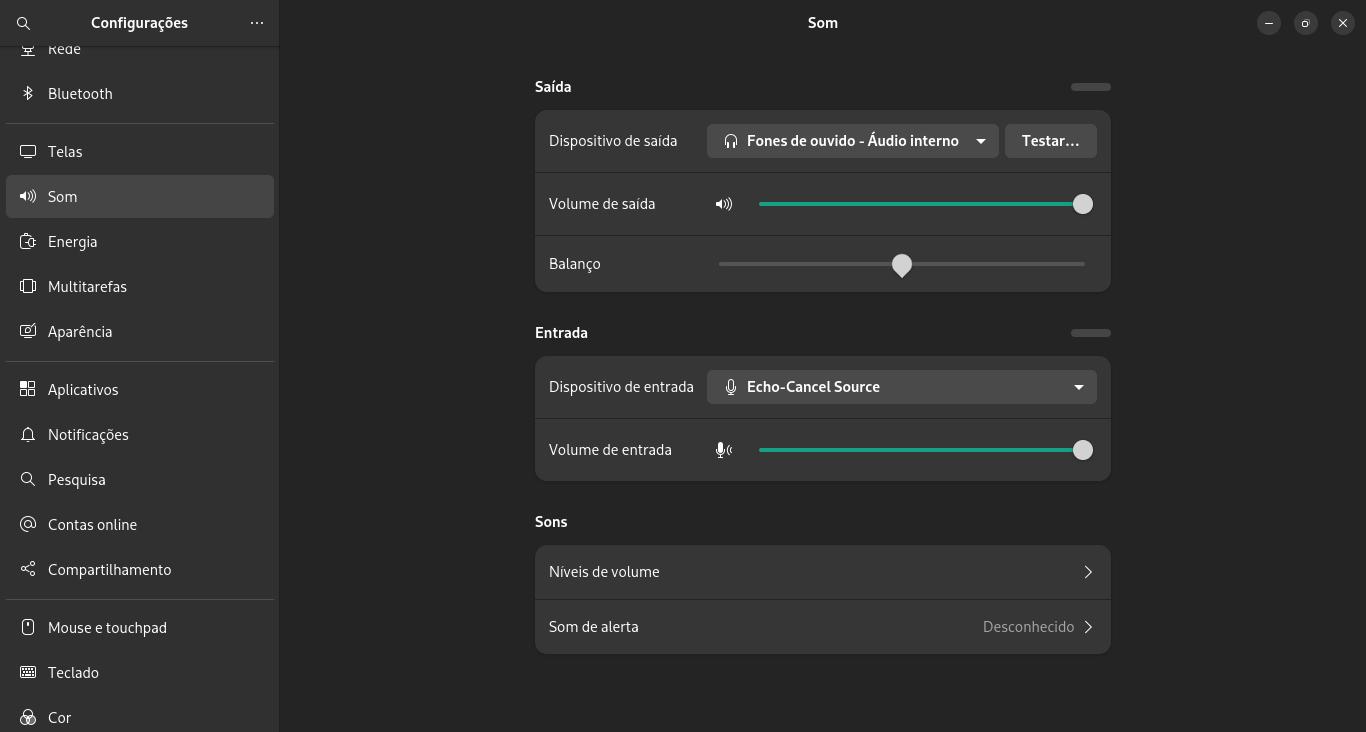Click the Compartilhamento share icon
This screenshot has width=1366, height=732.
click(x=28, y=570)
